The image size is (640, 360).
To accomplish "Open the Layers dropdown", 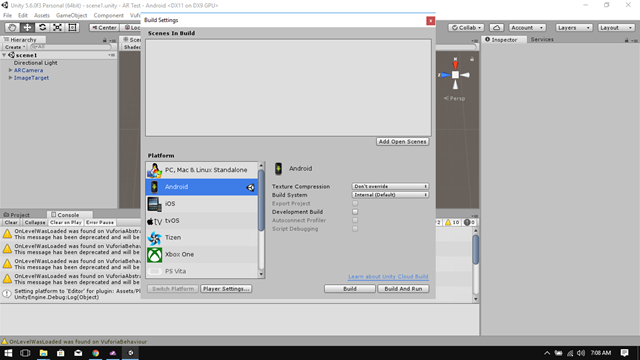I will [x=574, y=27].
